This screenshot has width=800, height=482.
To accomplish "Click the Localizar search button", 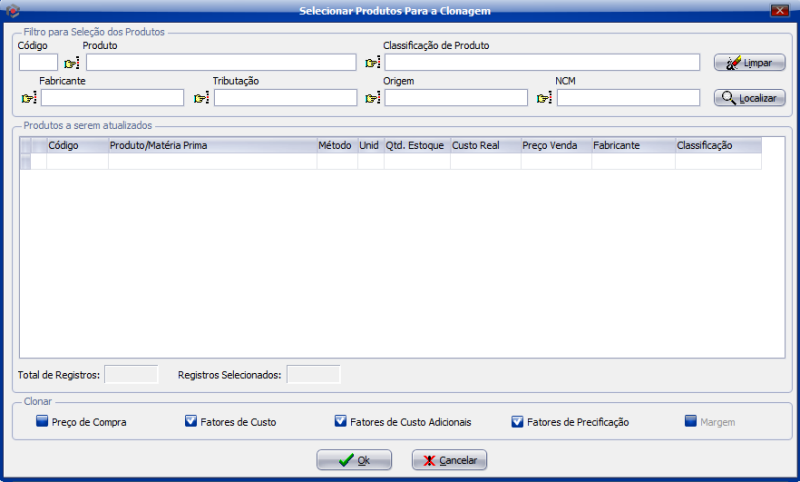I will (x=749, y=98).
